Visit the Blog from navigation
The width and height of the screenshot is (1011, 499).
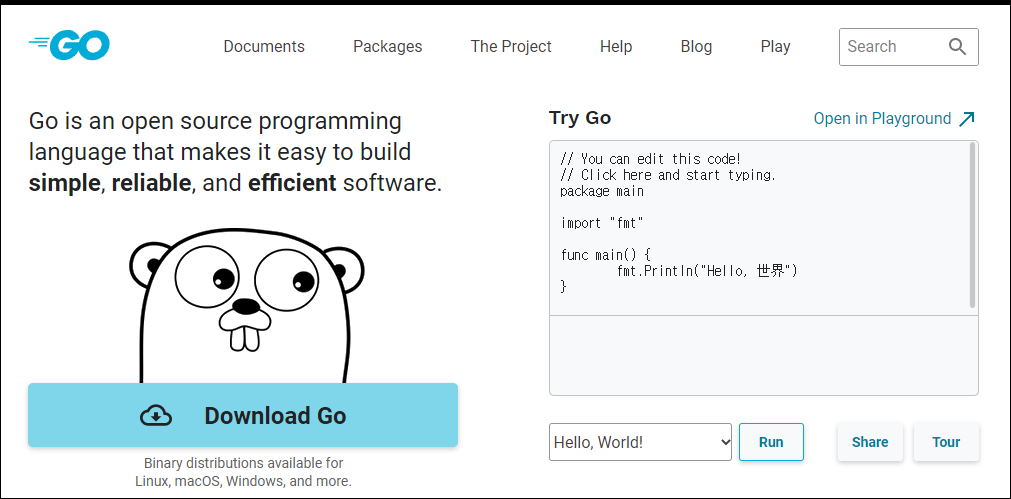tap(696, 46)
